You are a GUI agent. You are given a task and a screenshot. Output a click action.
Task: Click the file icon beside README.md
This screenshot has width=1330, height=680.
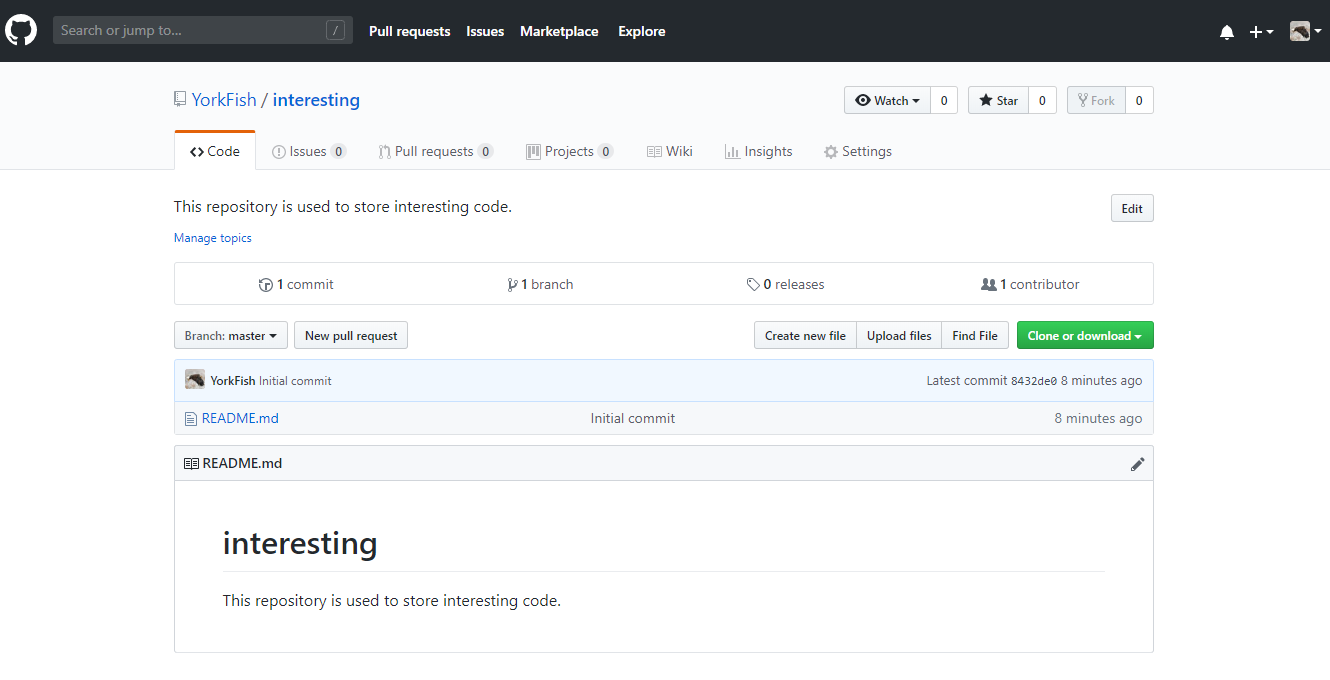coord(191,418)
